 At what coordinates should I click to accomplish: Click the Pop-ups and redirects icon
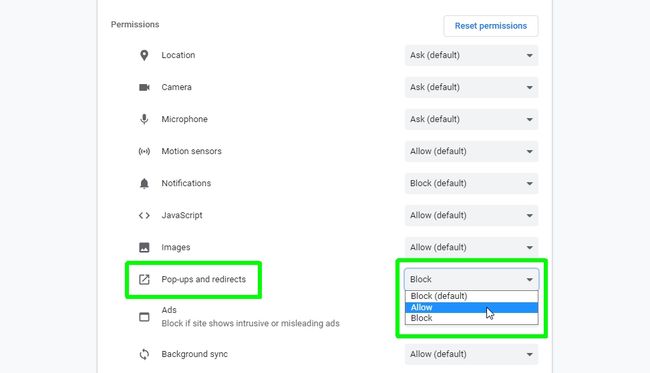click(144, 279)
